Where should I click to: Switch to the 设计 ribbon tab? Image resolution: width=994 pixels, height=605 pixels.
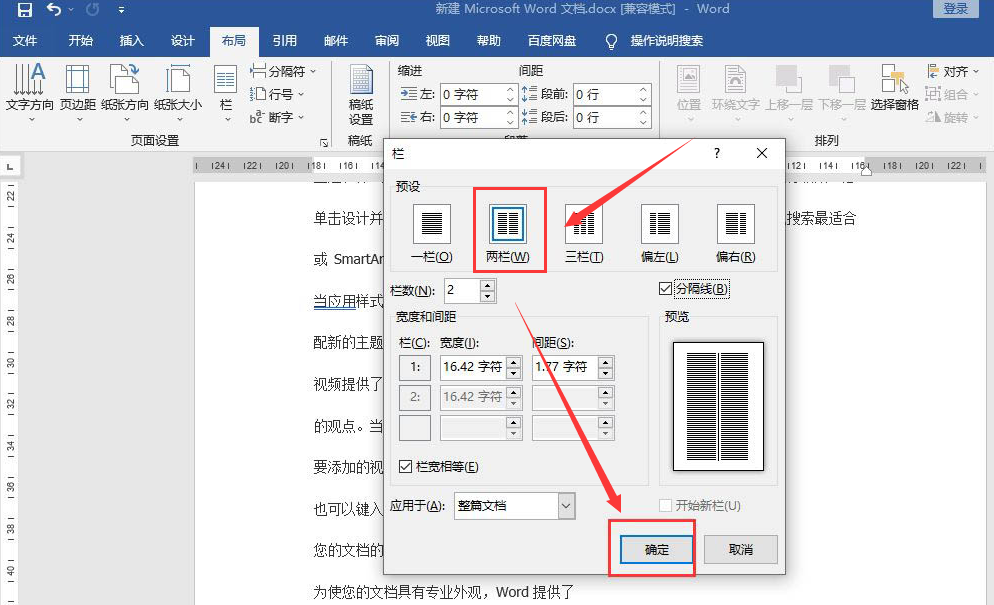[182, 41]
